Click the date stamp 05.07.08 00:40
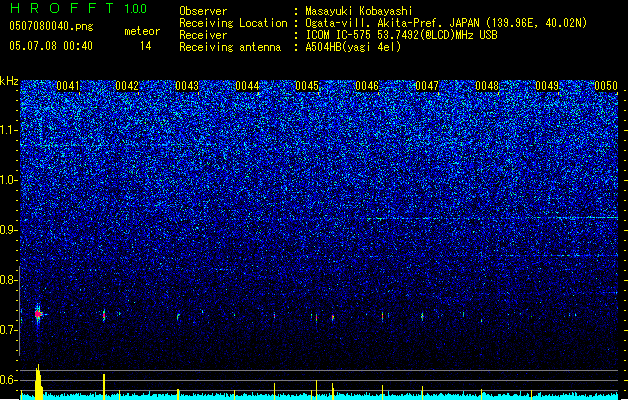This screenshot has width=629, height=400. tap(51, 46)
